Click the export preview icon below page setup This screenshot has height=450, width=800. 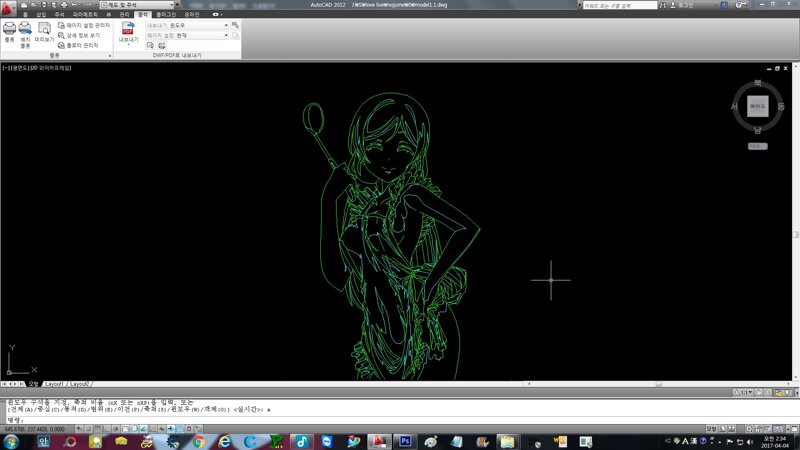(x=151, y=45)
